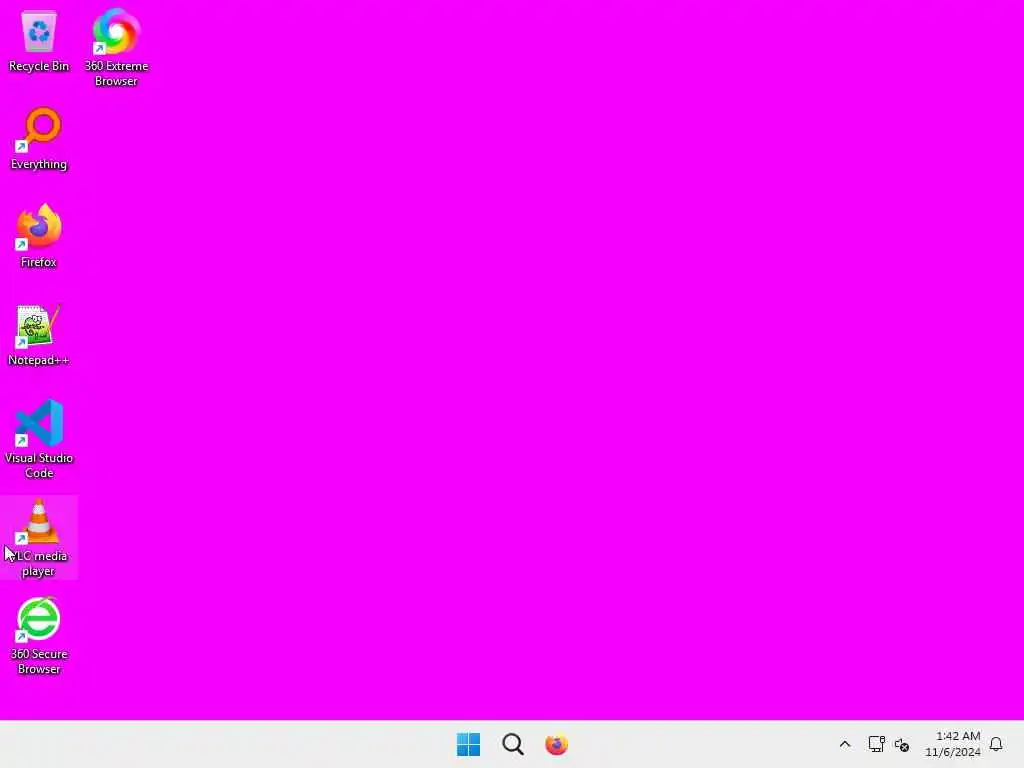Screen dimensions: 1024x768
Task: Open taskbar Search magnifier
Action: click(x=513, y=744)
